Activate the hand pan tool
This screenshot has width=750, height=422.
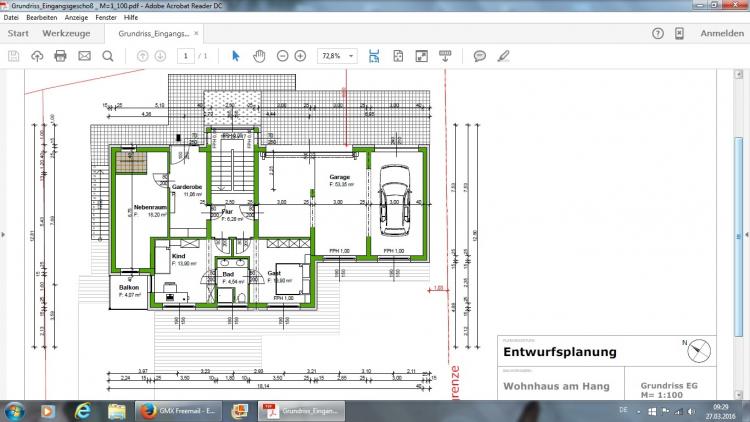(259, 56)
